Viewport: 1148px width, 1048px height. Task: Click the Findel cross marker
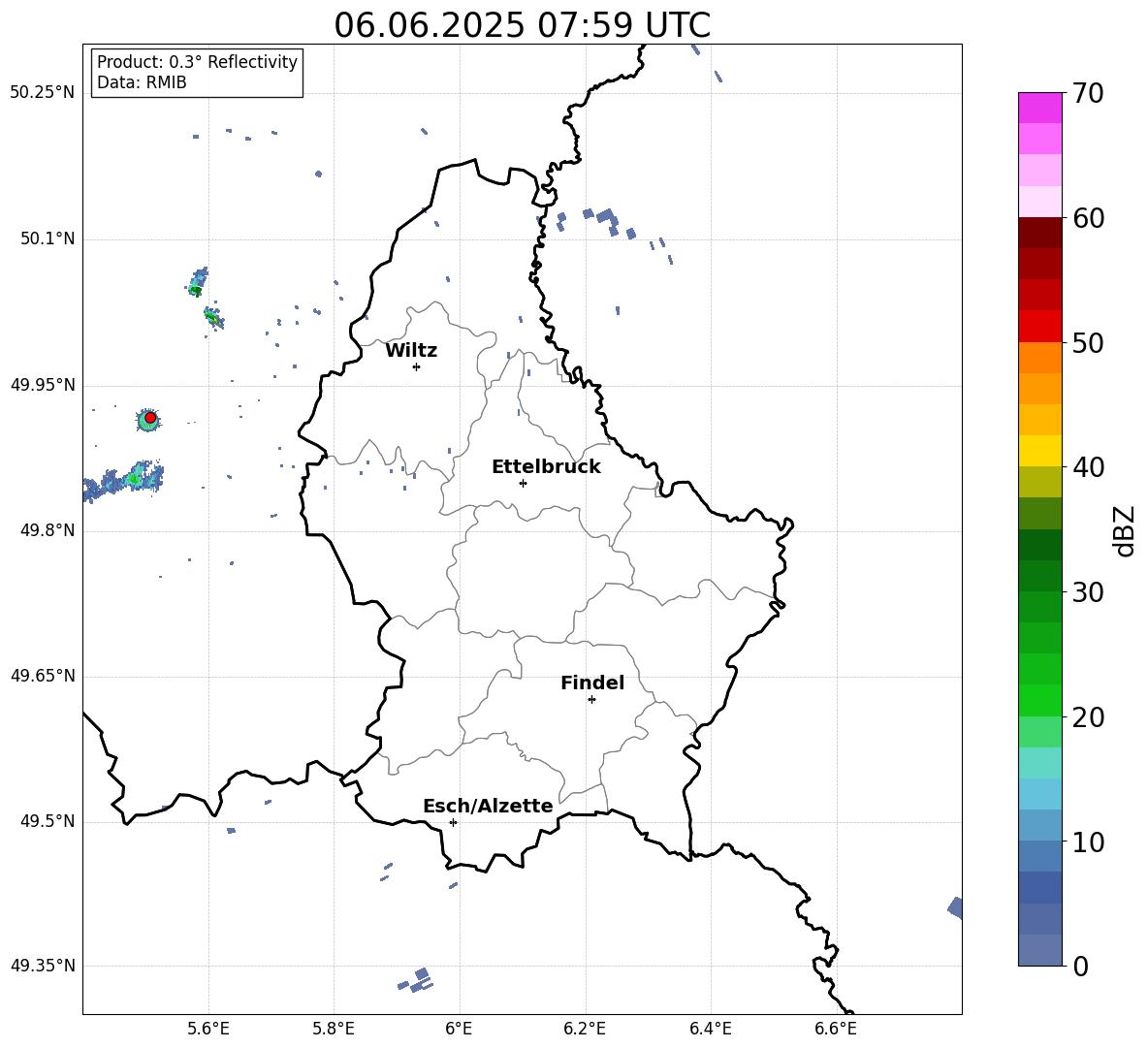[591, 700]
